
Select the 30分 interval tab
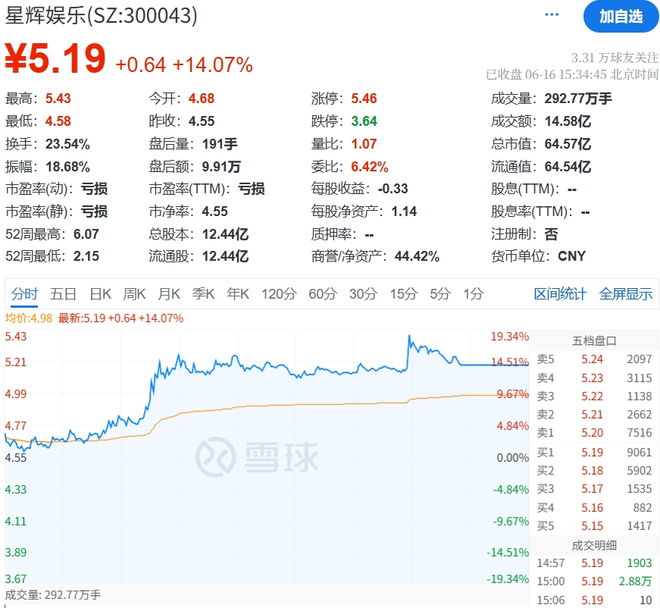coord(363,293)
